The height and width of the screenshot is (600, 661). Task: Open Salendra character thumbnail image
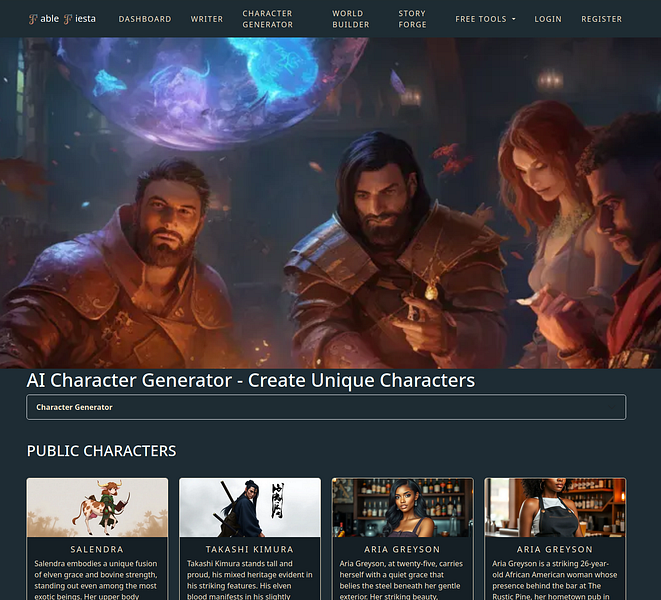pos(97,508)
